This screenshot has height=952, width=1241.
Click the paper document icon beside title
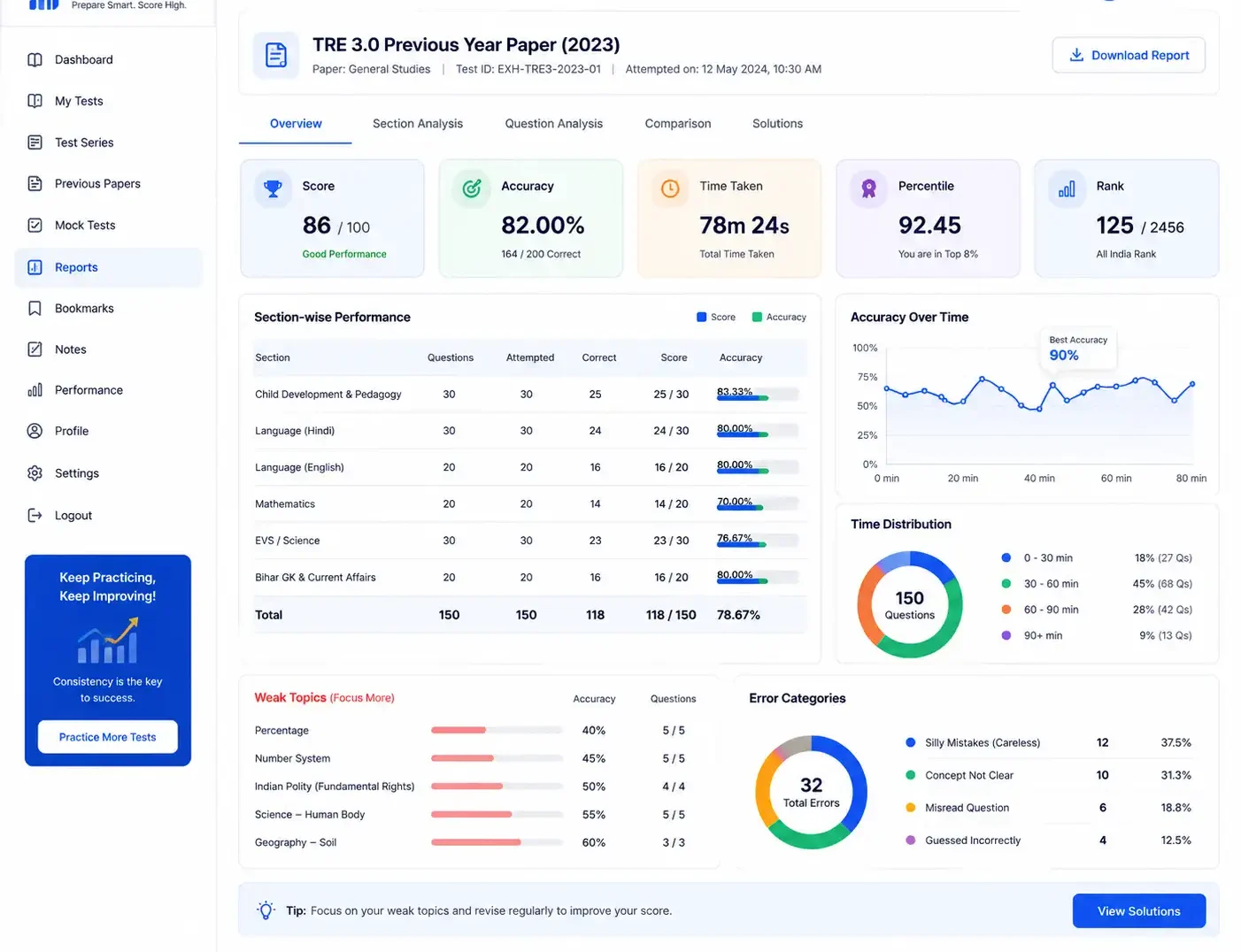276,55
